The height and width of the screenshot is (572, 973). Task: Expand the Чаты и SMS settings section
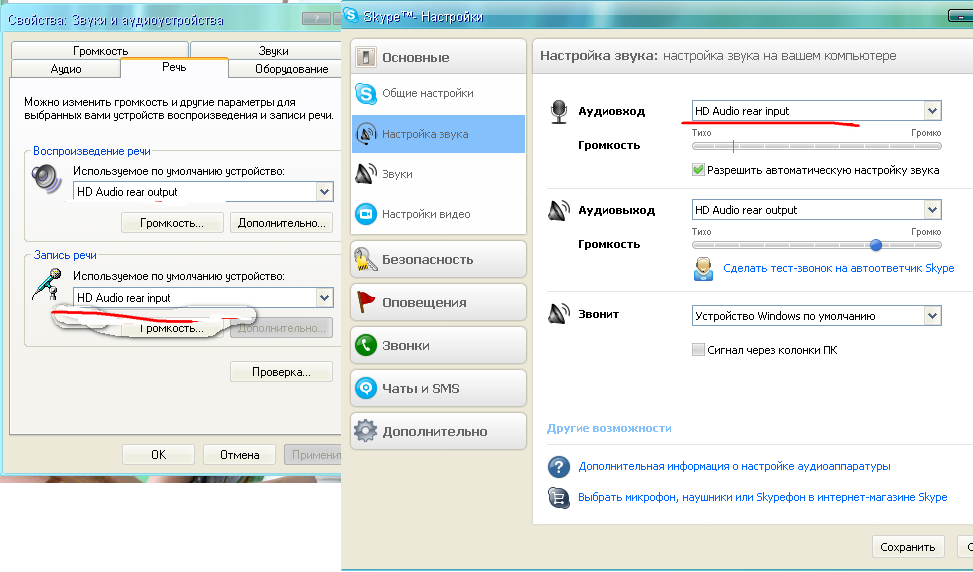click(438, 388)
